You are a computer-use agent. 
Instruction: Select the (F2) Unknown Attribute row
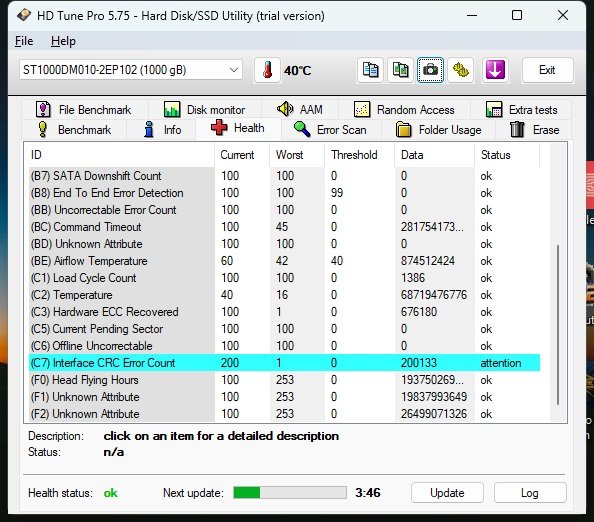(x=284, y=414)
